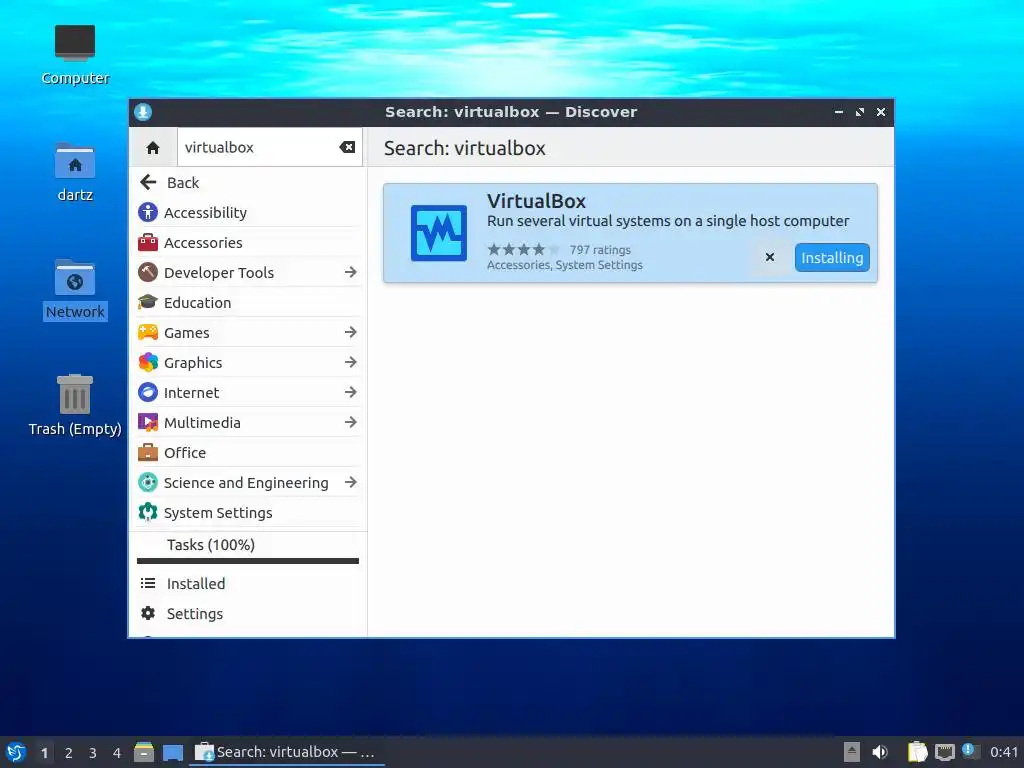
Task: Click the update notifier tray icon
Action: 970,751
